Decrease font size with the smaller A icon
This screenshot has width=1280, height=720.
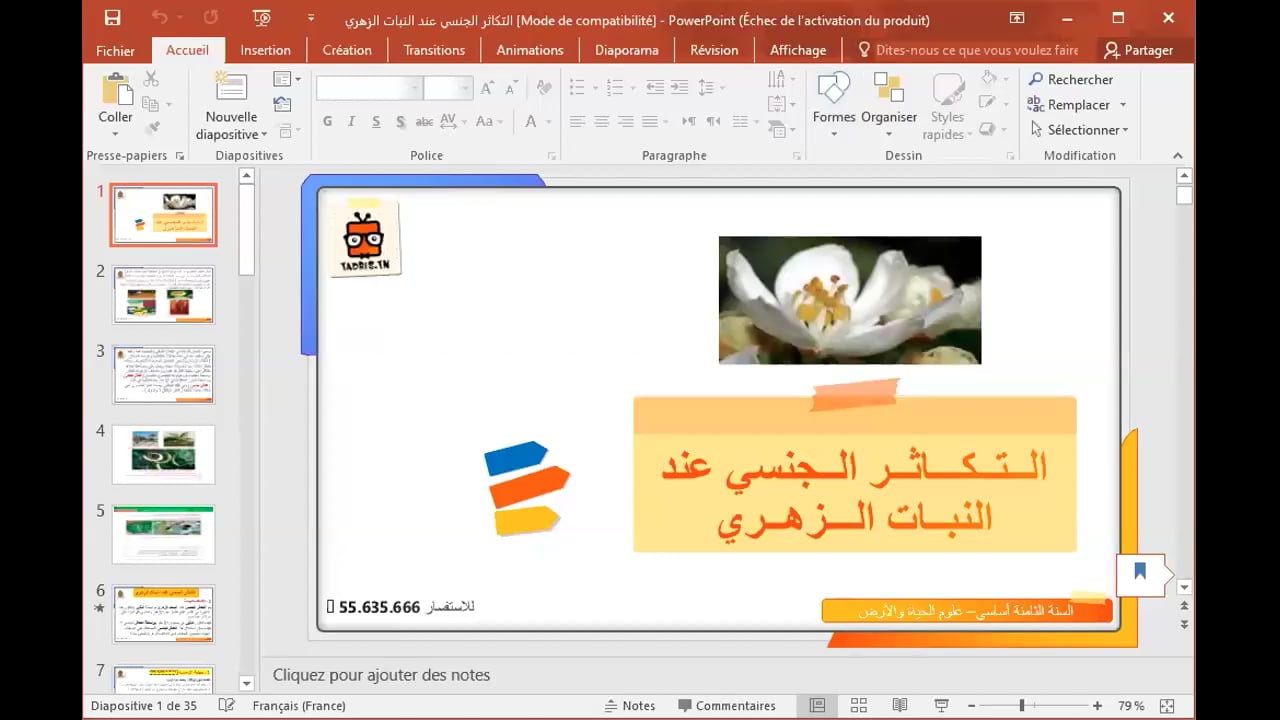click(513, 88)
